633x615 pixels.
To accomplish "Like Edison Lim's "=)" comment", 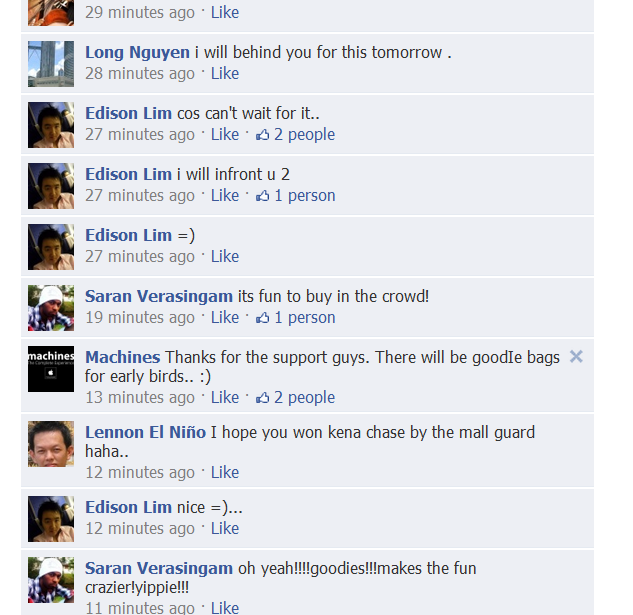I will point(225,256).
